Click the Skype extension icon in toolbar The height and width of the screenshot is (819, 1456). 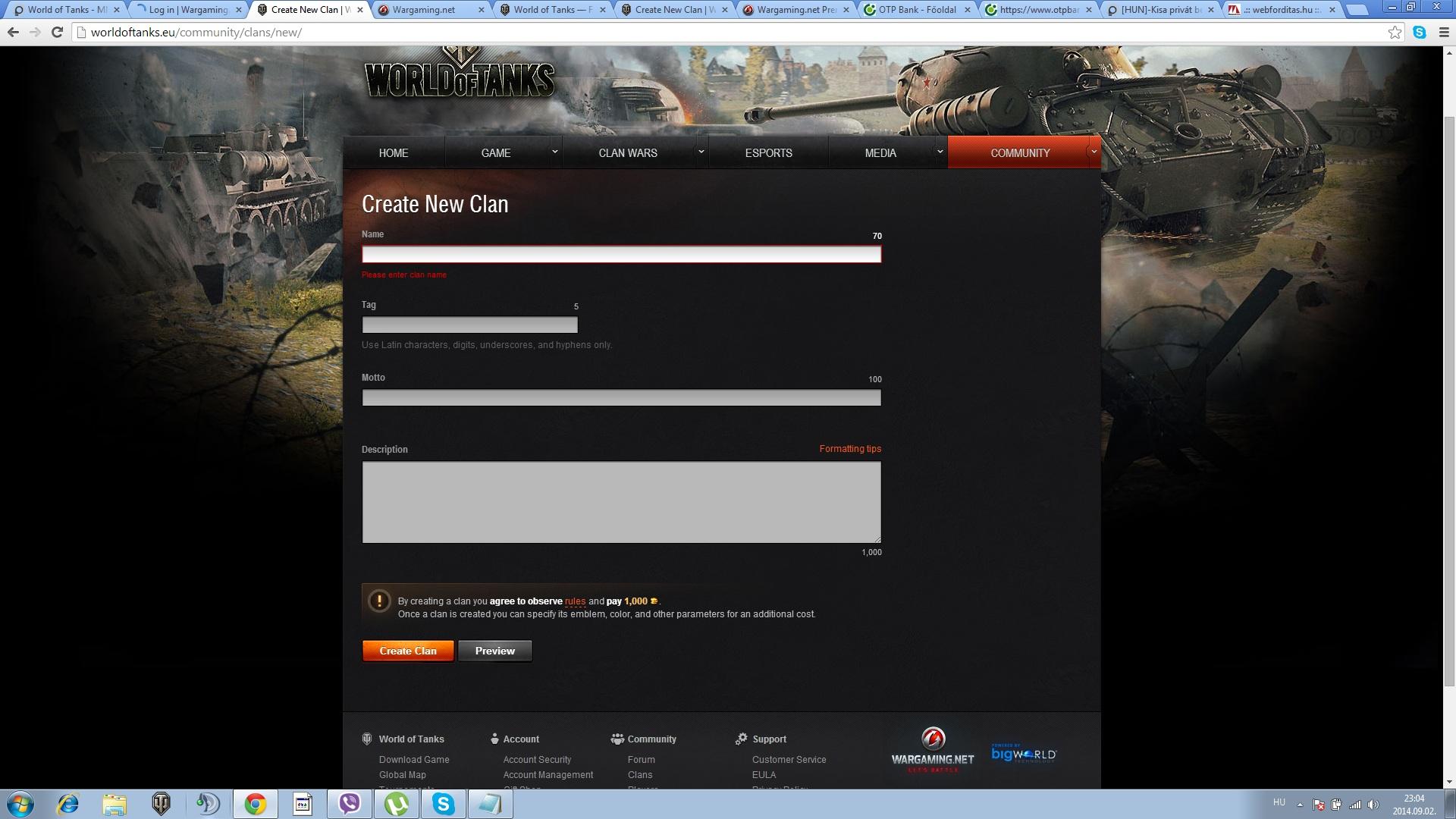coord(1420,33)
